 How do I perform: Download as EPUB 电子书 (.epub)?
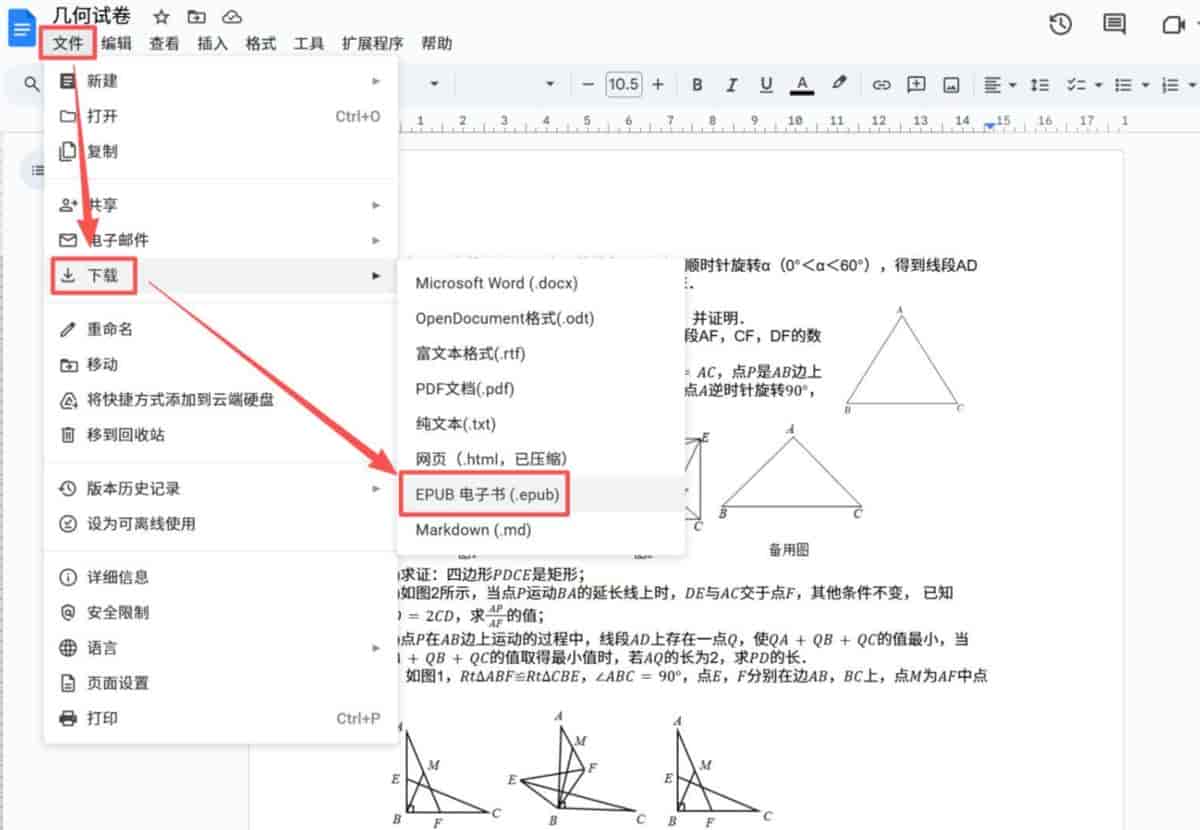(x=541, y=494)
